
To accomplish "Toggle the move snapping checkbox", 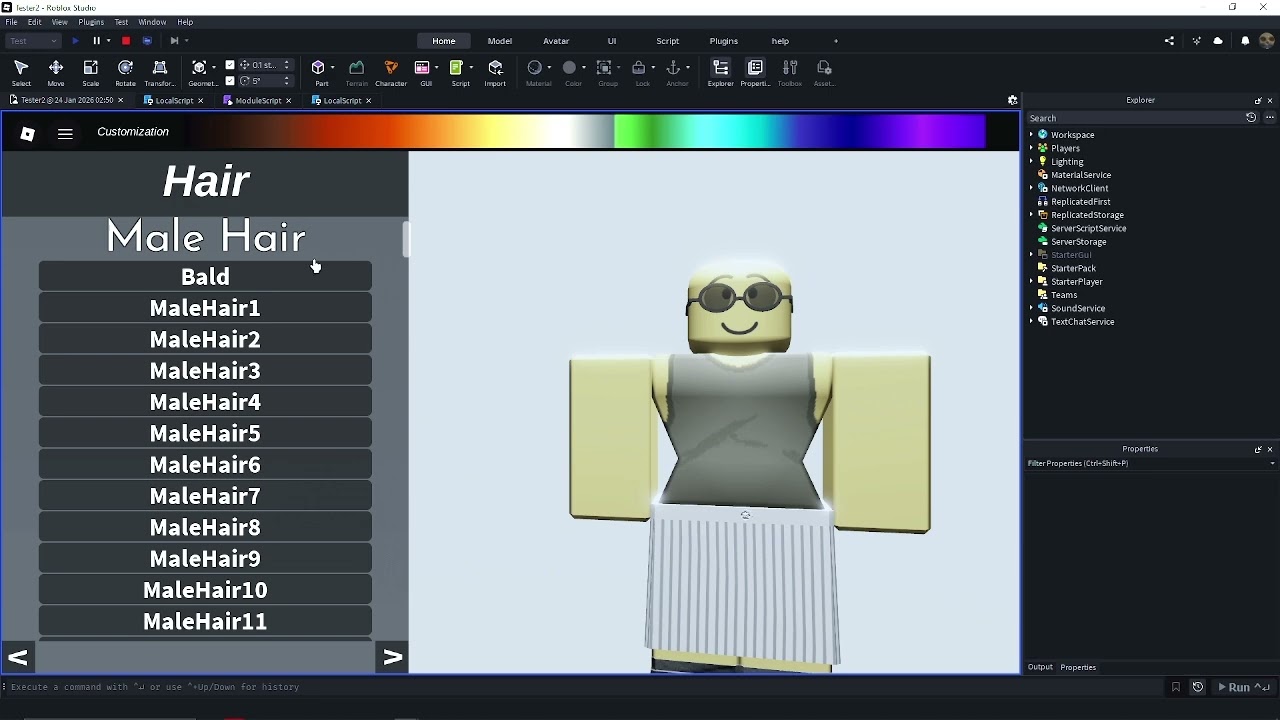I will pos(230,65).
